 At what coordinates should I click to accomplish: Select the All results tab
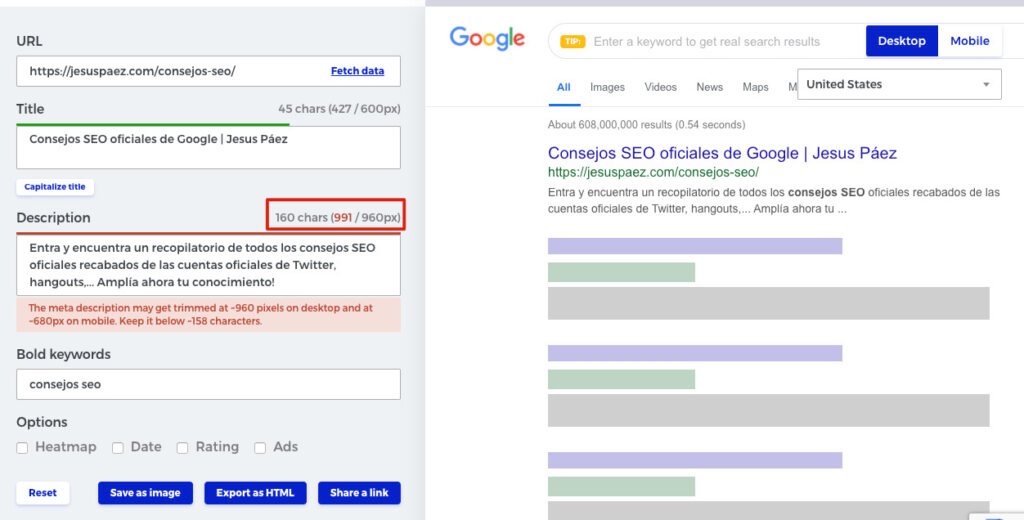click(x=564, y=87)
